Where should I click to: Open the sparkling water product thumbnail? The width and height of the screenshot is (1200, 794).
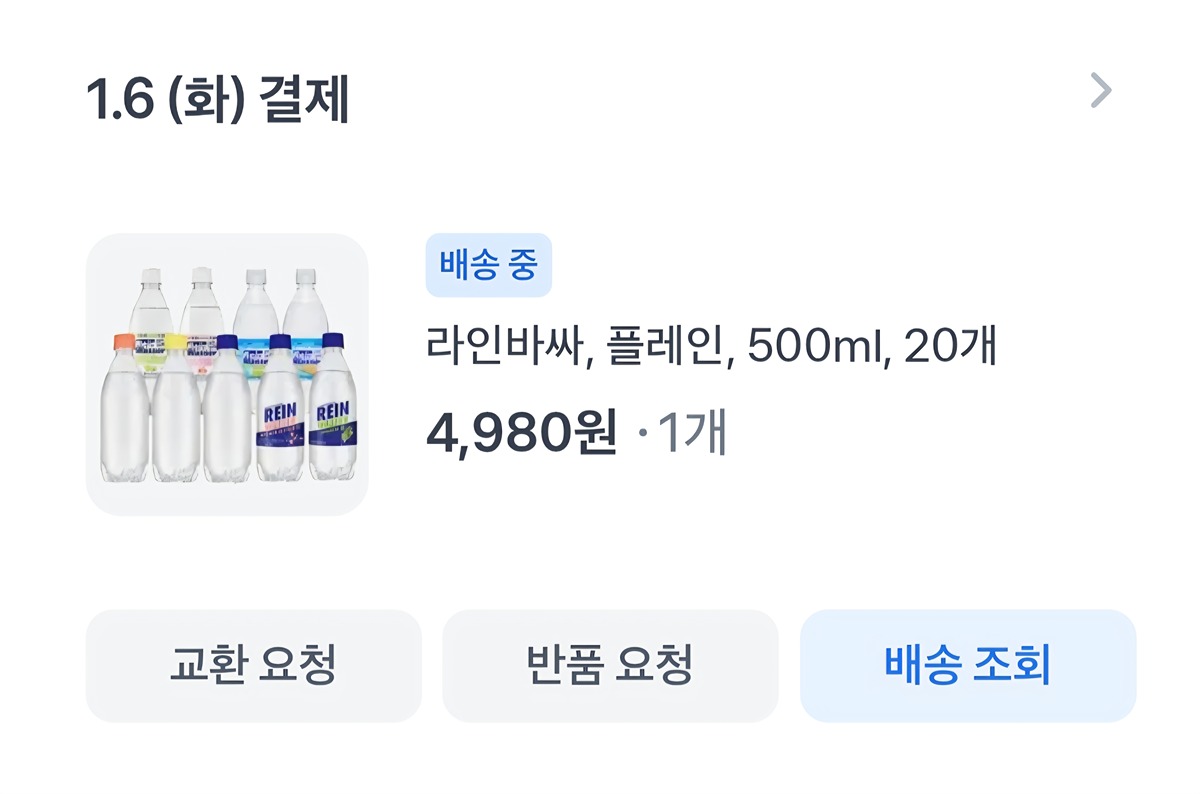pyautogui.click(x=227, y=375)
